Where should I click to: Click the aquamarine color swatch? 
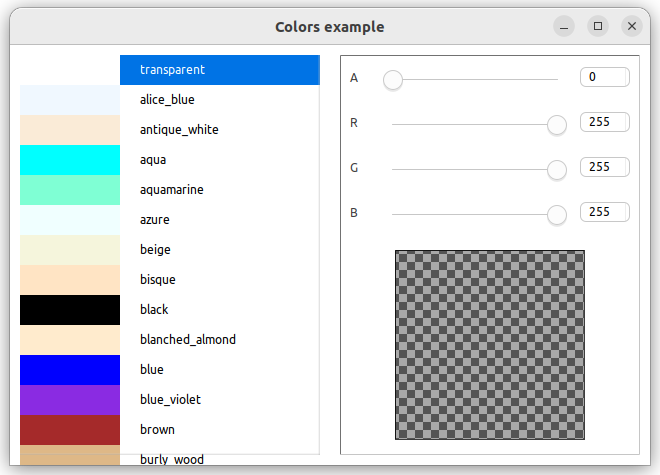pyautogui.click(x=70, y=190)
